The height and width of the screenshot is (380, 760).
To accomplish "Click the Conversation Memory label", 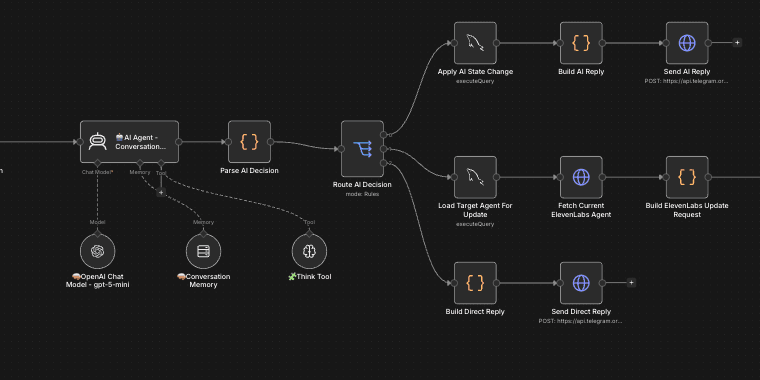I will 204,281.
